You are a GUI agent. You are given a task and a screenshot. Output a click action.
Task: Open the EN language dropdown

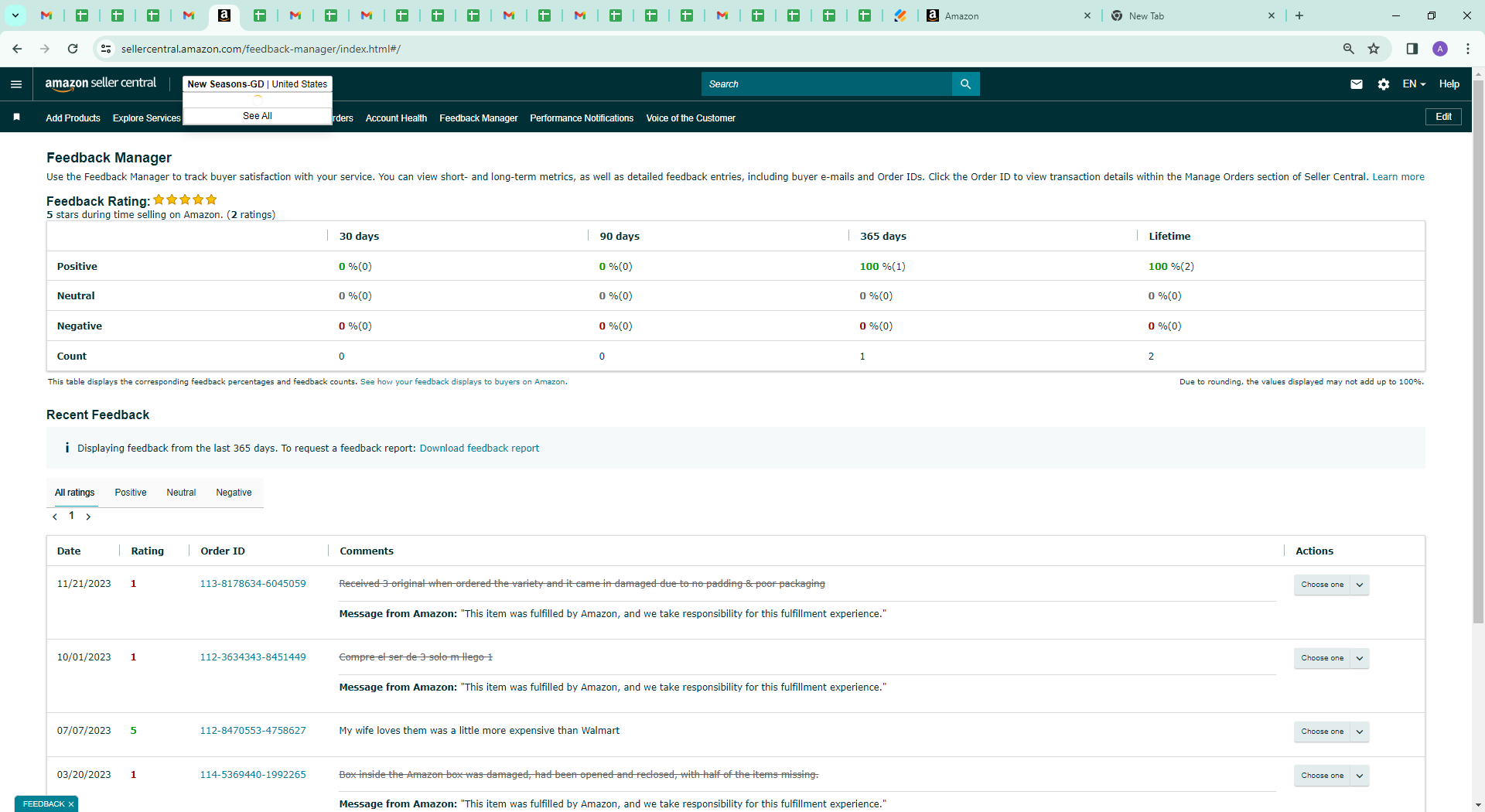1414,84
